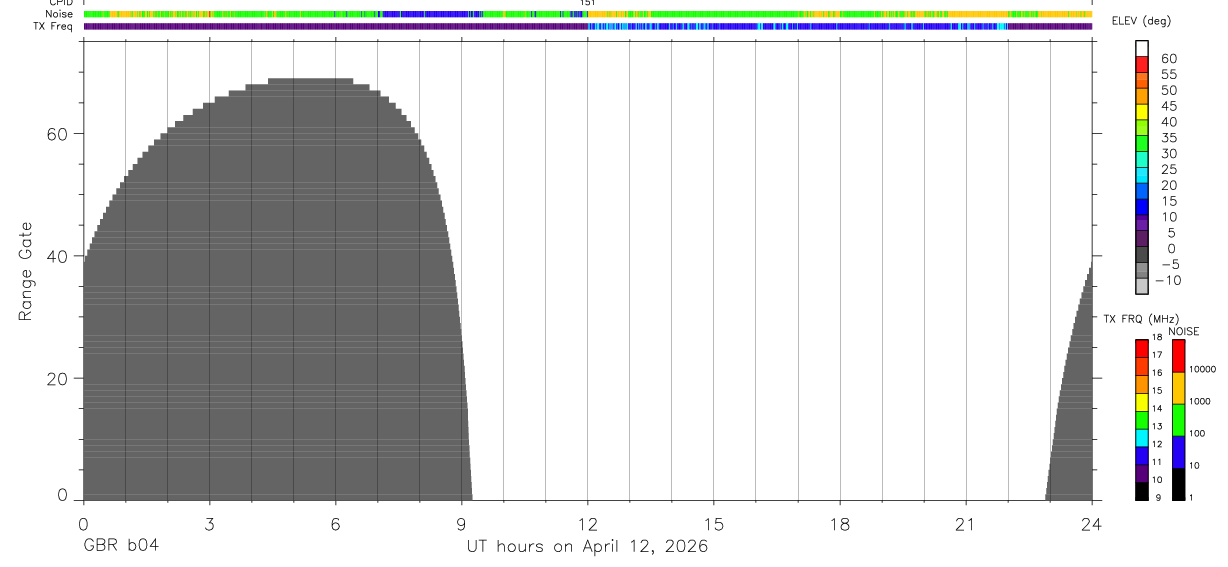Screen dimensions: 1228x567
Task: Pick the blue ELEV swatch between 20 and 15
Action: point(1142,192)
